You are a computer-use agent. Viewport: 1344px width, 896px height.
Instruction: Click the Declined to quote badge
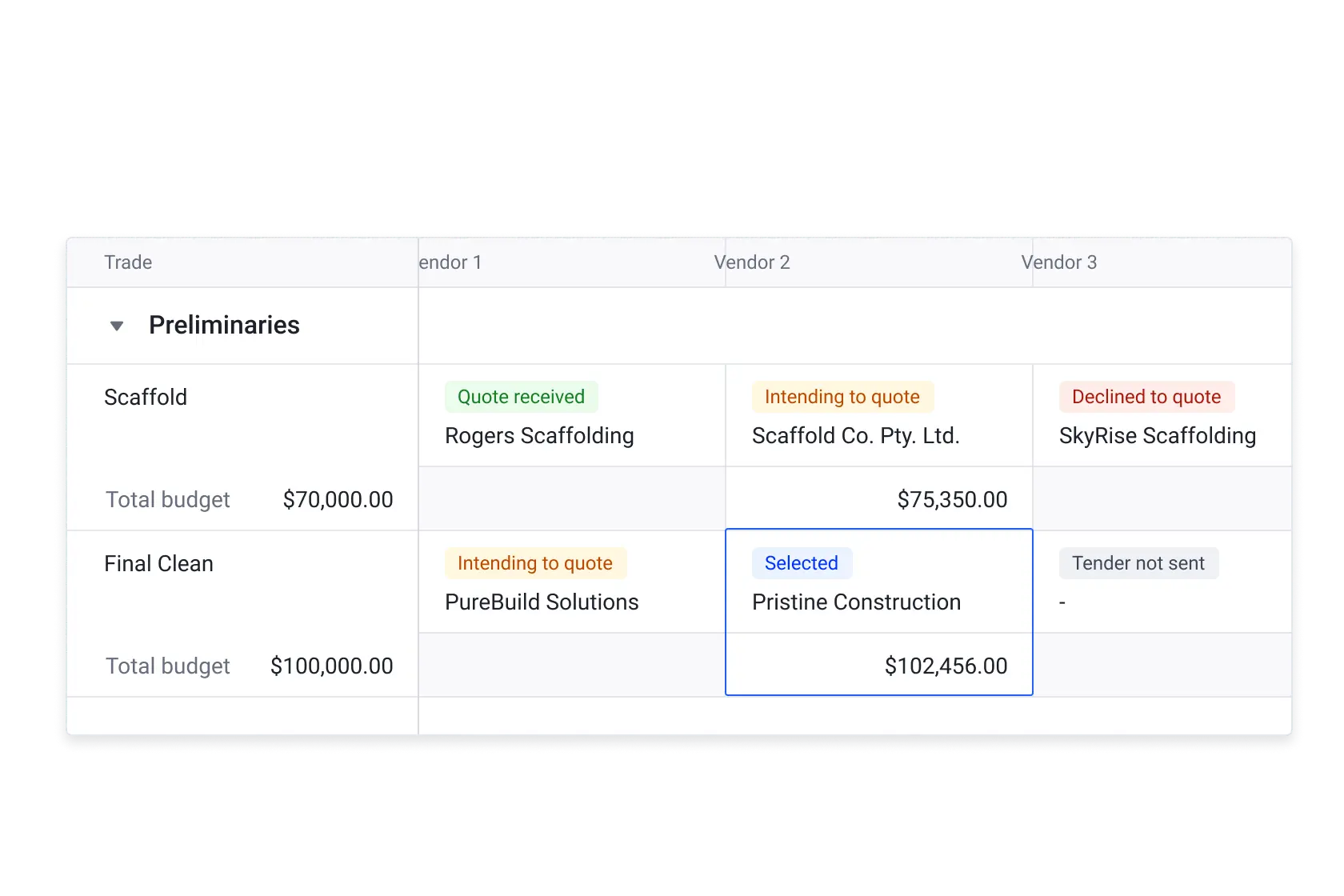pos(1146,397)
